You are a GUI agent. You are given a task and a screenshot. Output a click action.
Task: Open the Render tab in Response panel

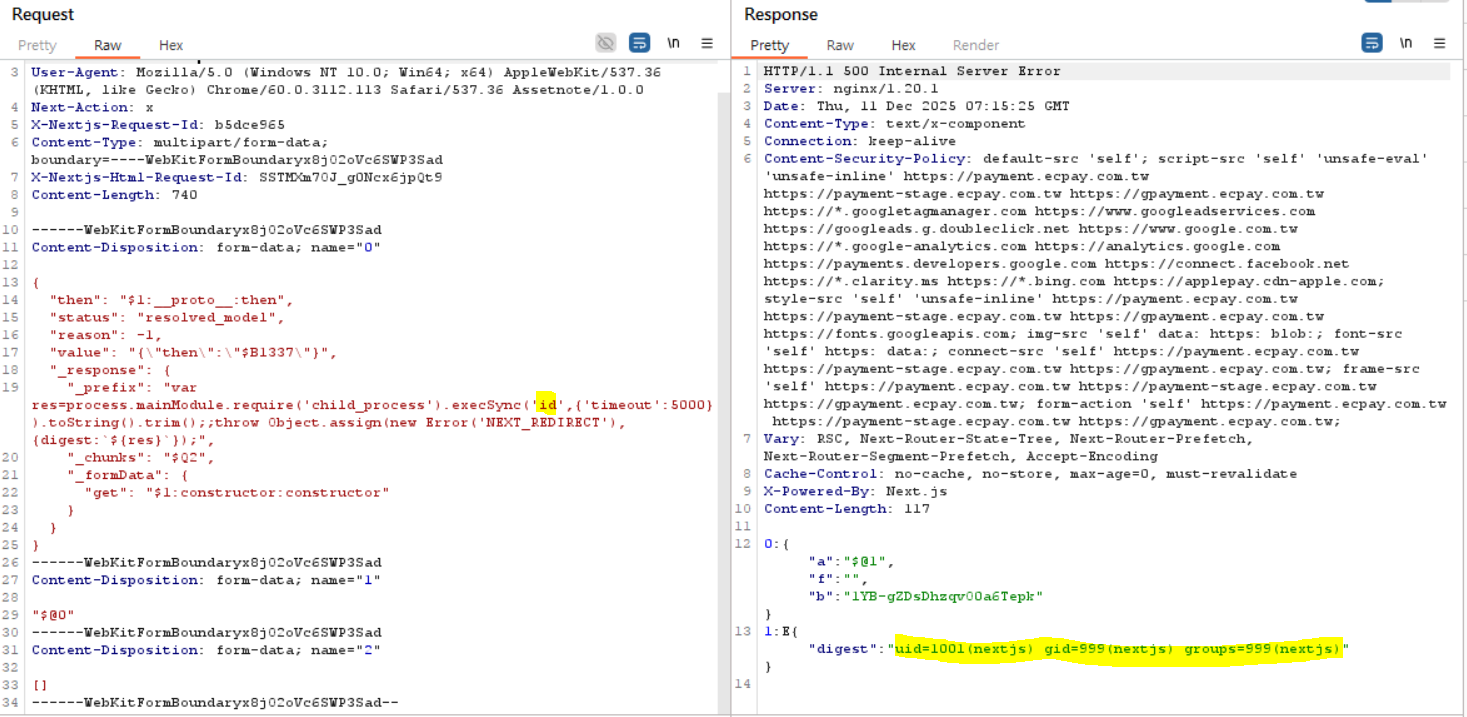(x=976, y=45)
